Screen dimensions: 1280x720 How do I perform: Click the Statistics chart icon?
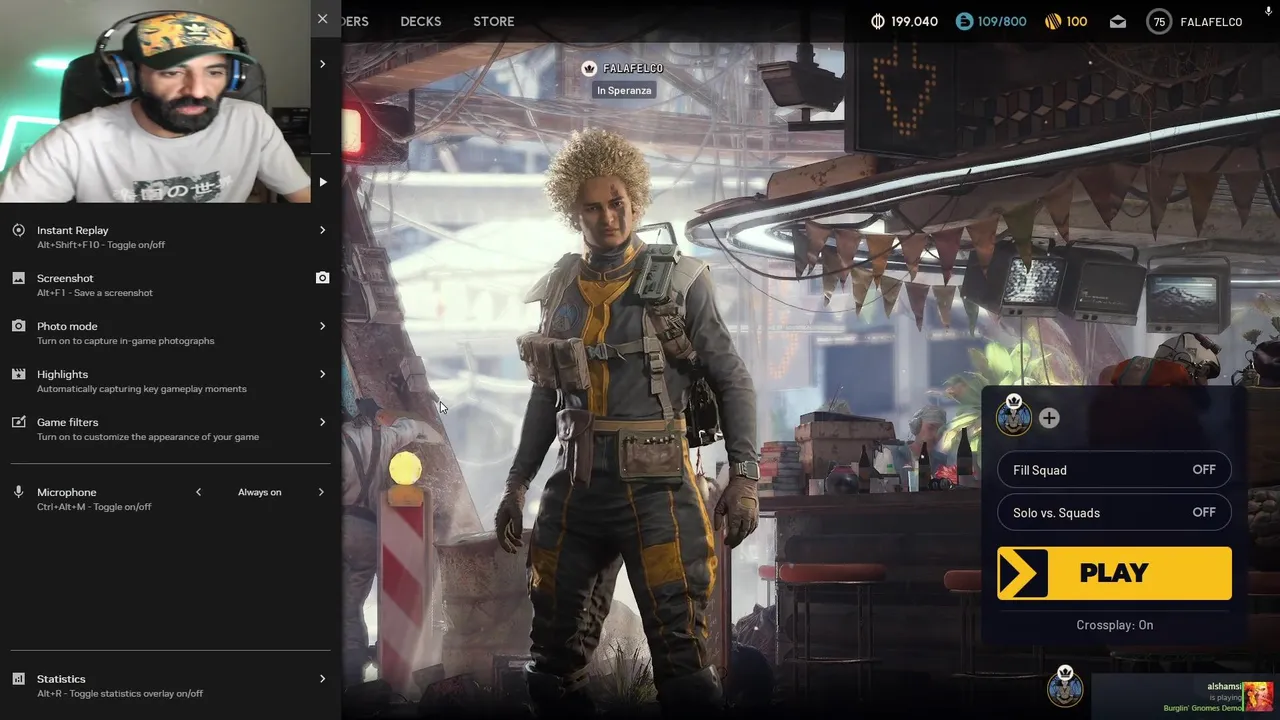coord(18,679)
